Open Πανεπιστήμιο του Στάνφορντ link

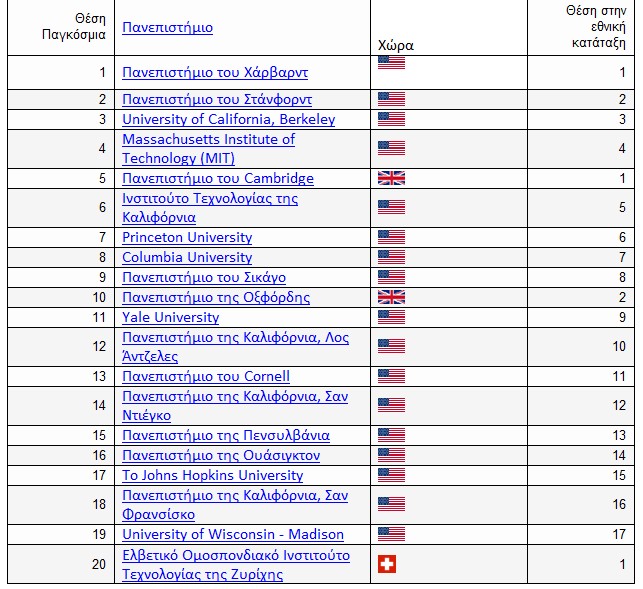[x=217, y=100]
